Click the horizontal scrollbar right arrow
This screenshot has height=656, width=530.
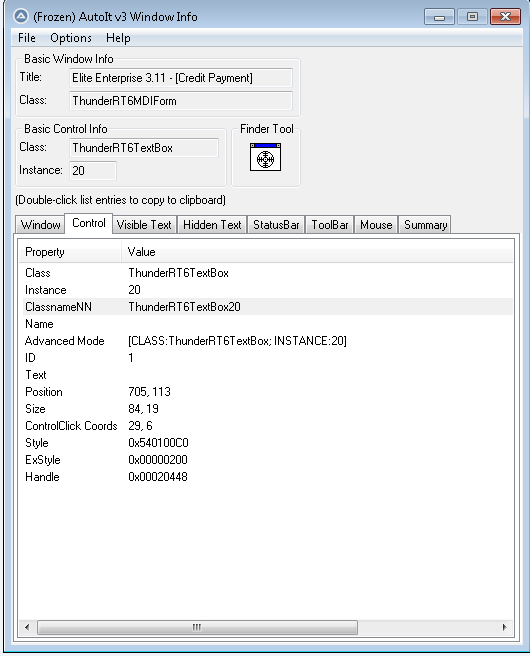(x=504, y=627)
